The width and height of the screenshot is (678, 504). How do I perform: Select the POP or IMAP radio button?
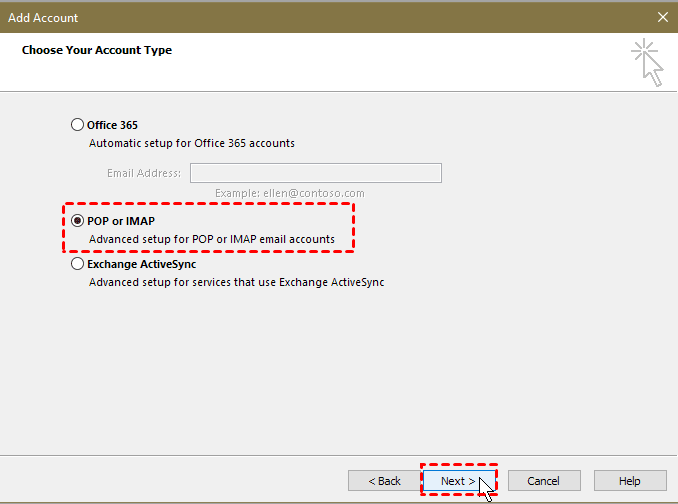78,221
